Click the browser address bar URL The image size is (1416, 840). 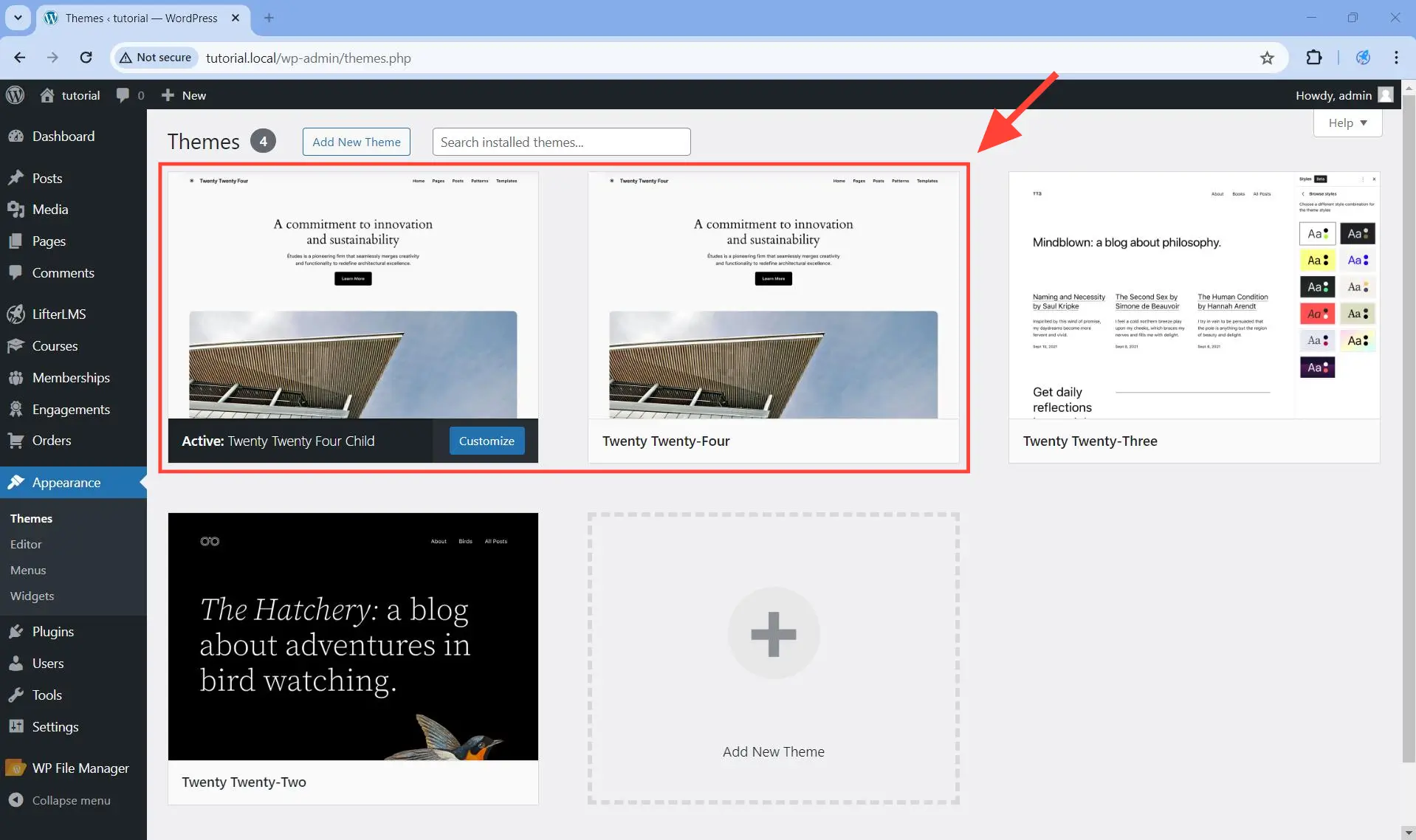pyautogui.click(x=309, y=58)
